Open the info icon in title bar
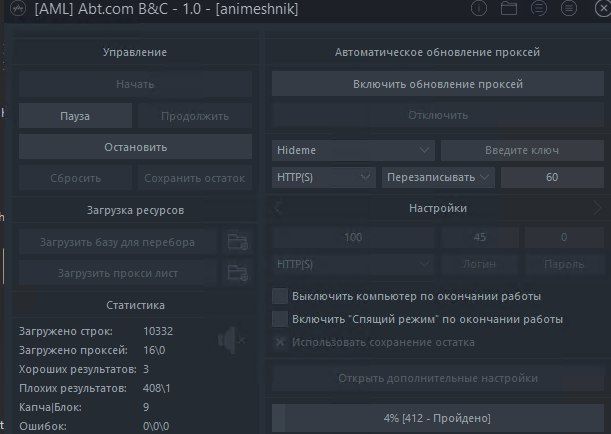 pyautogui.click(x=479, y=10)
